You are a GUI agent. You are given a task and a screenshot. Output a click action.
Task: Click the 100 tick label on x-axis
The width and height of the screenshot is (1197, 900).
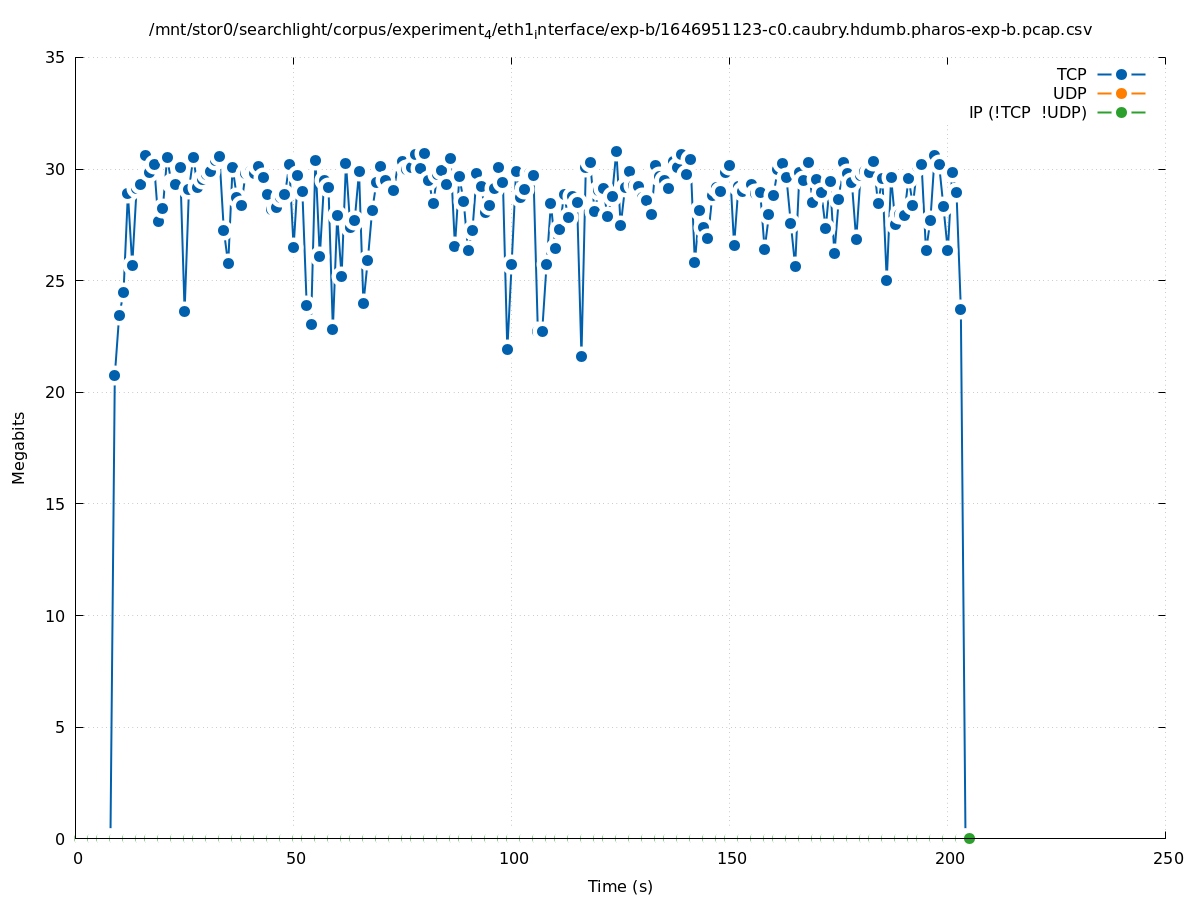pos(513,859)
